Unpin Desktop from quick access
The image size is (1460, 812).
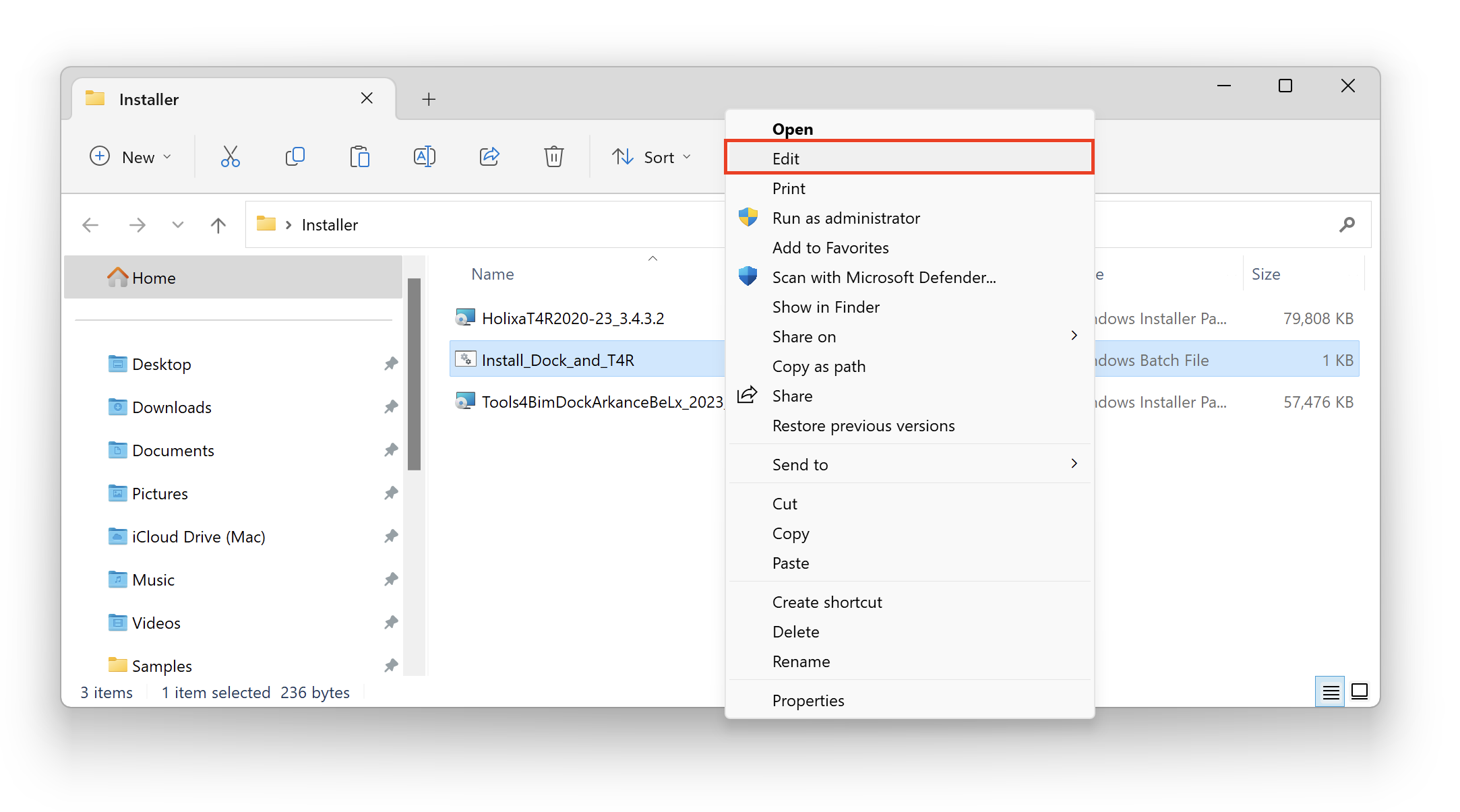(391, 364)
